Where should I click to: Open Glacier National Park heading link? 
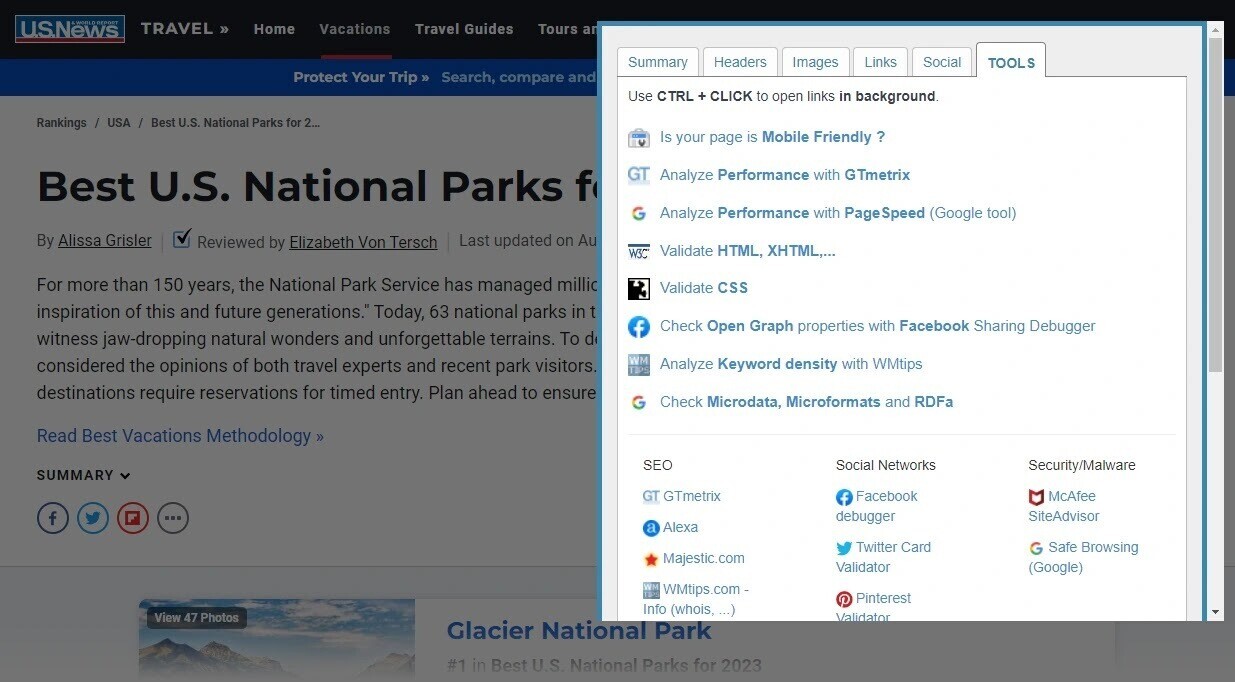click(579, 631)
